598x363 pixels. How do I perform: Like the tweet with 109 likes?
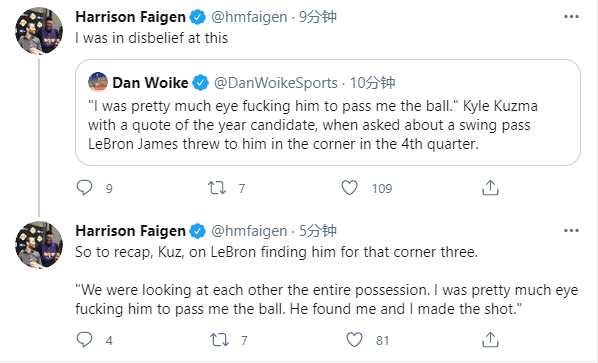point(349,188)
